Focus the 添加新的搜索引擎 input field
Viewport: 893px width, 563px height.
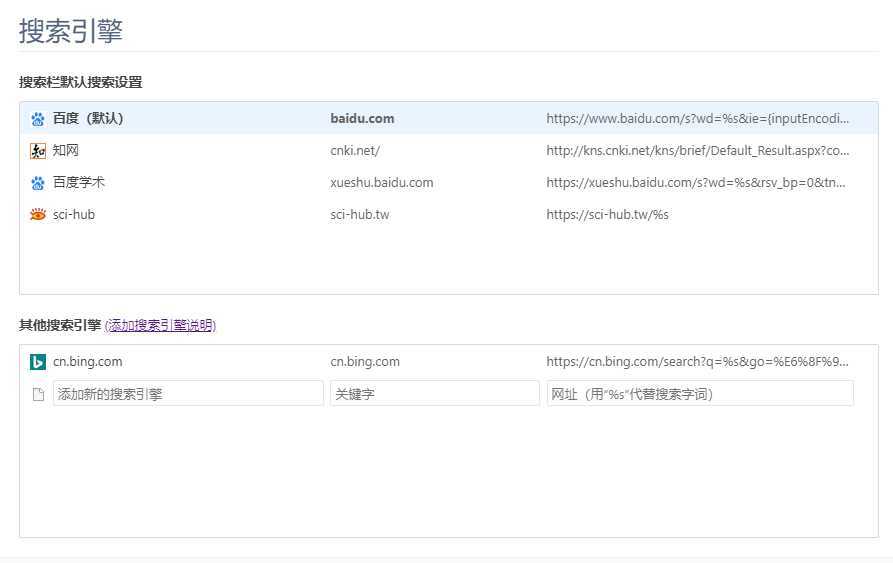188,393
